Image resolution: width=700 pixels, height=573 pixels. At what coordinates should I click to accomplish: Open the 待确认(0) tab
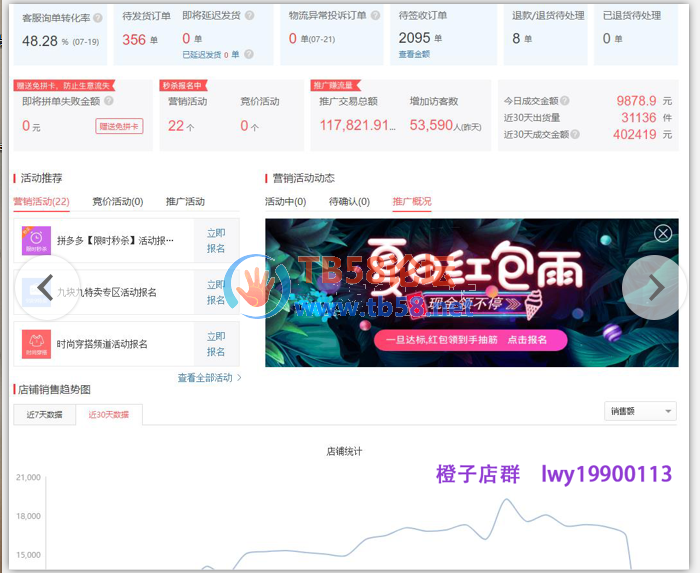(x=349, y=202)
